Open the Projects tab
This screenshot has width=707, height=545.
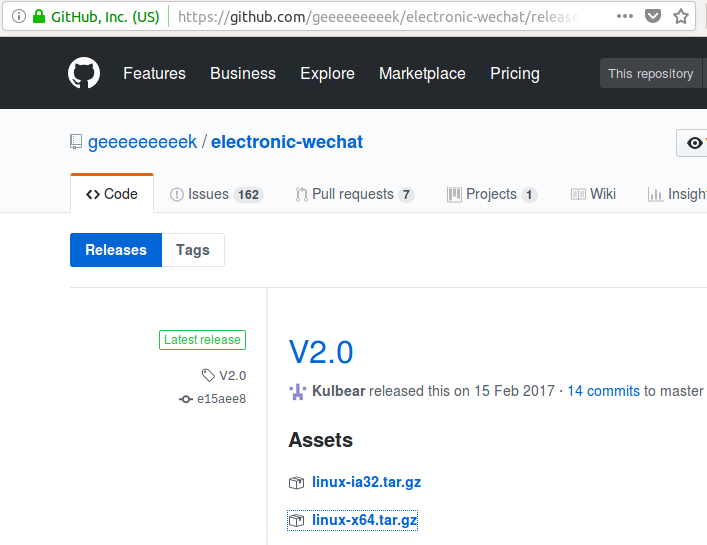(x=492, y=194)
